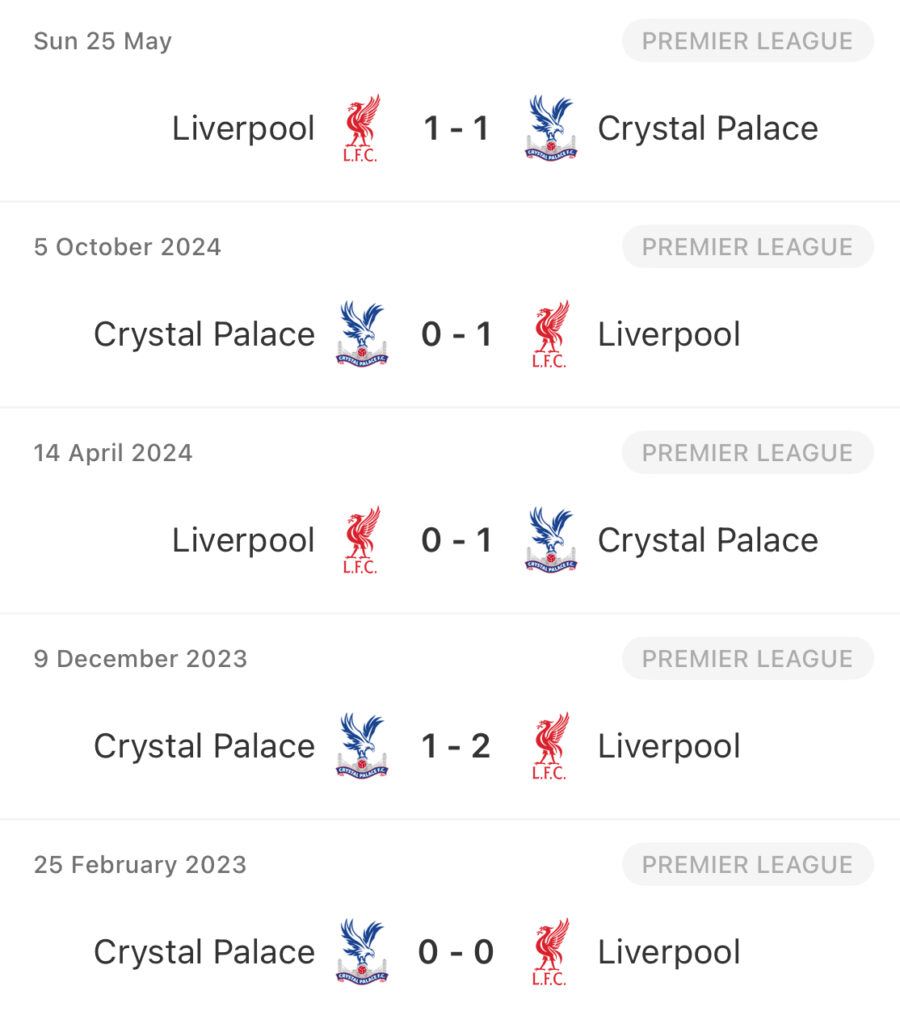Screen dimensions: 900x1024
Task: Select Premier League tag for Sun 25 May
Action: pyautogui.click(x=748, y=40)
